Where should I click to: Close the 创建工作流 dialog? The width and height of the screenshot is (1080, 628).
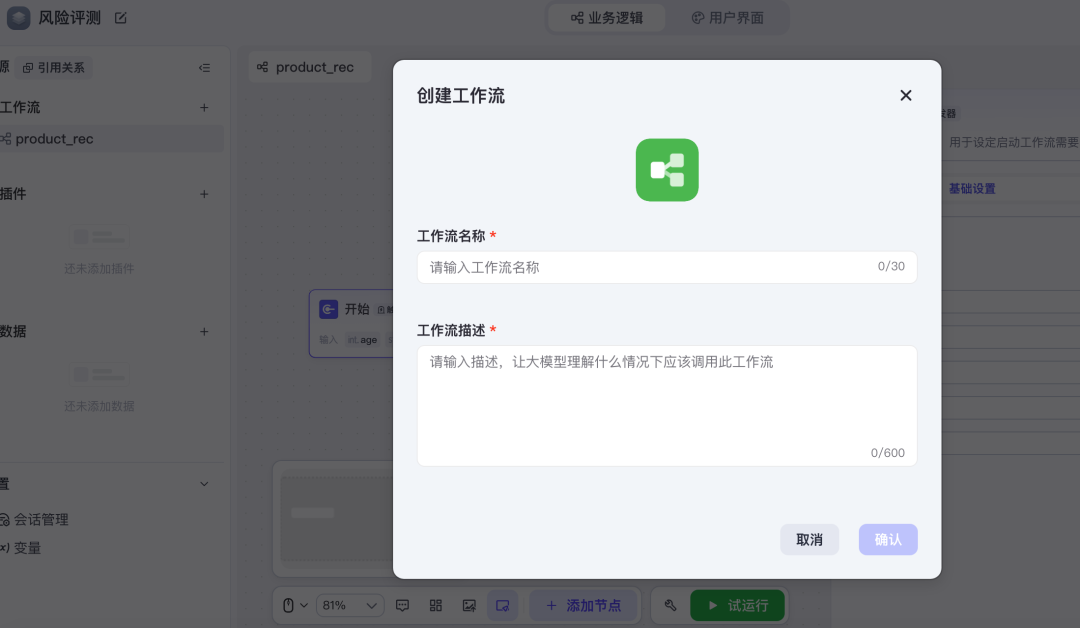pyautogui.click(x=906, y=96)
